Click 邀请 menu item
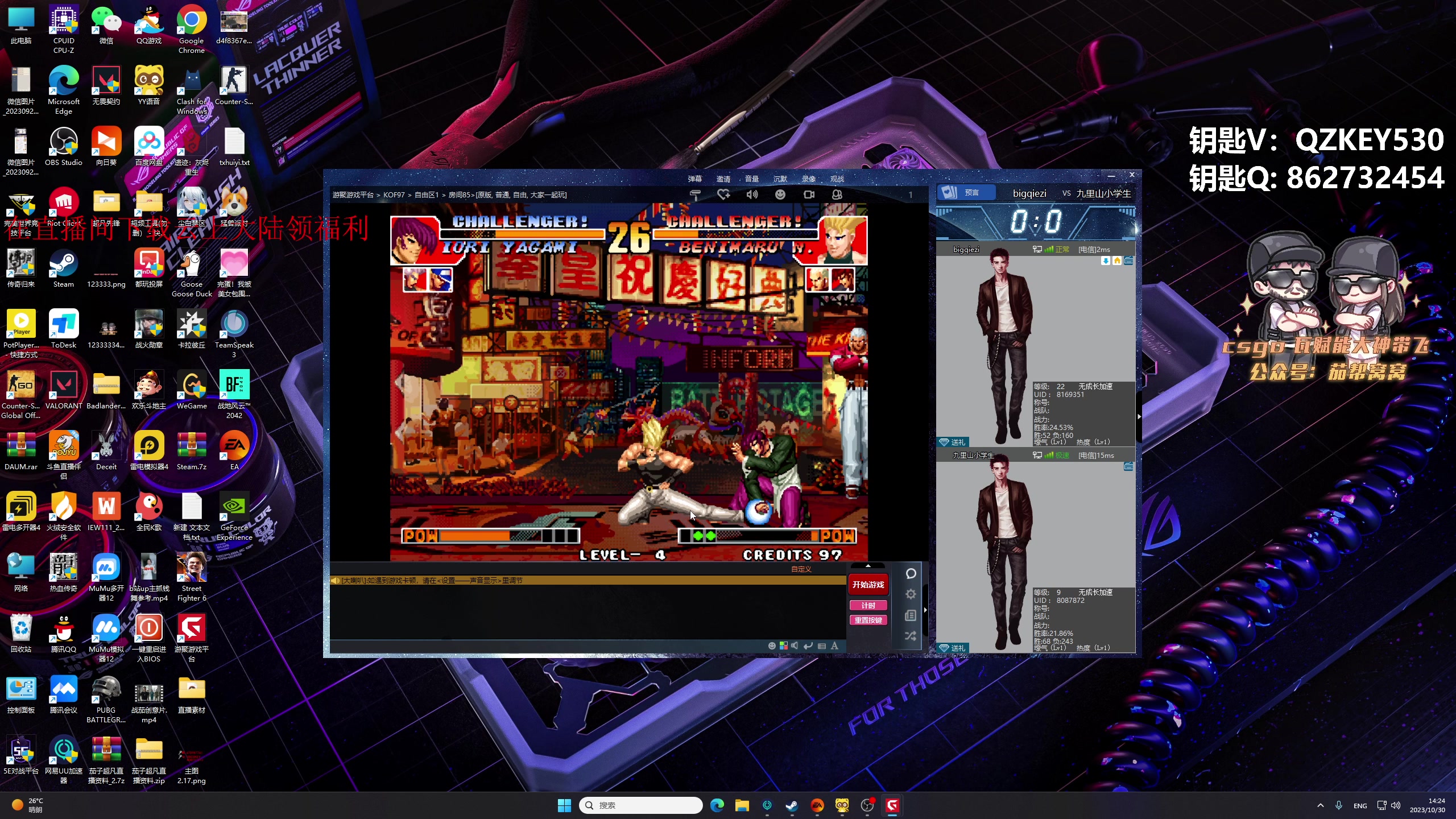The width and height of the screenshot is (1456, 819). point(723,179)
